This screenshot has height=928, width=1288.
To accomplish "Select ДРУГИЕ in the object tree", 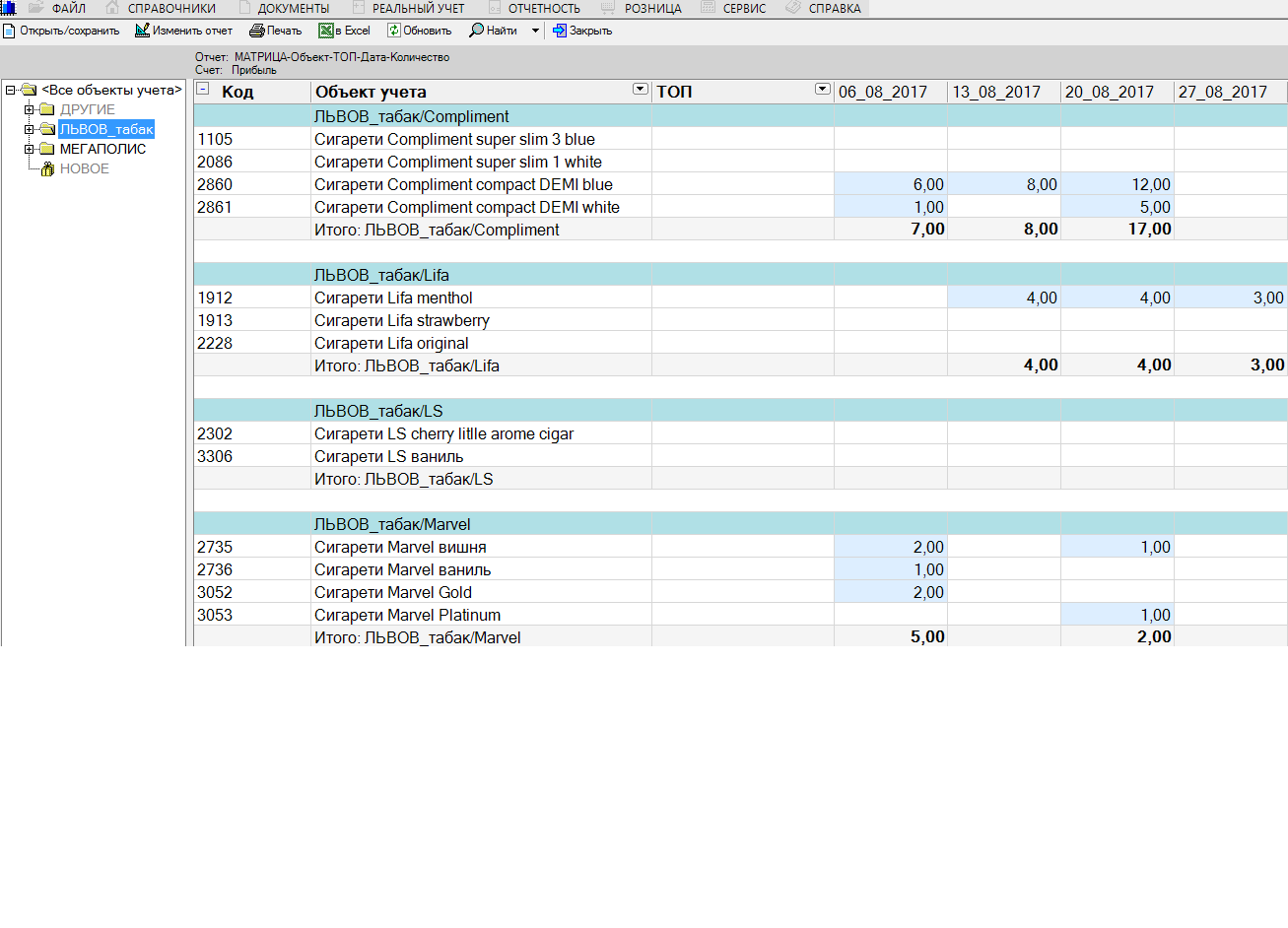I will (88, 109).
